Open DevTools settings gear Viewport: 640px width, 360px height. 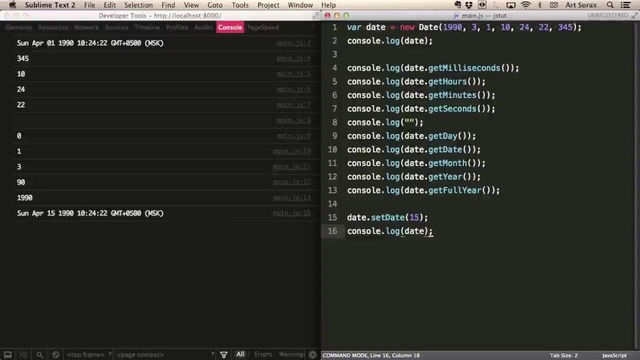point(313,355)
